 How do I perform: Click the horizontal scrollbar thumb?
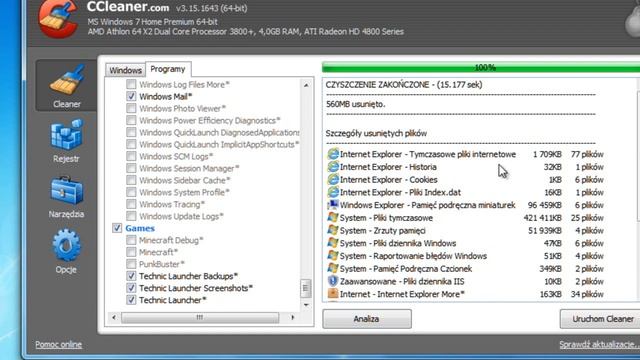click(x=200, y=317)
